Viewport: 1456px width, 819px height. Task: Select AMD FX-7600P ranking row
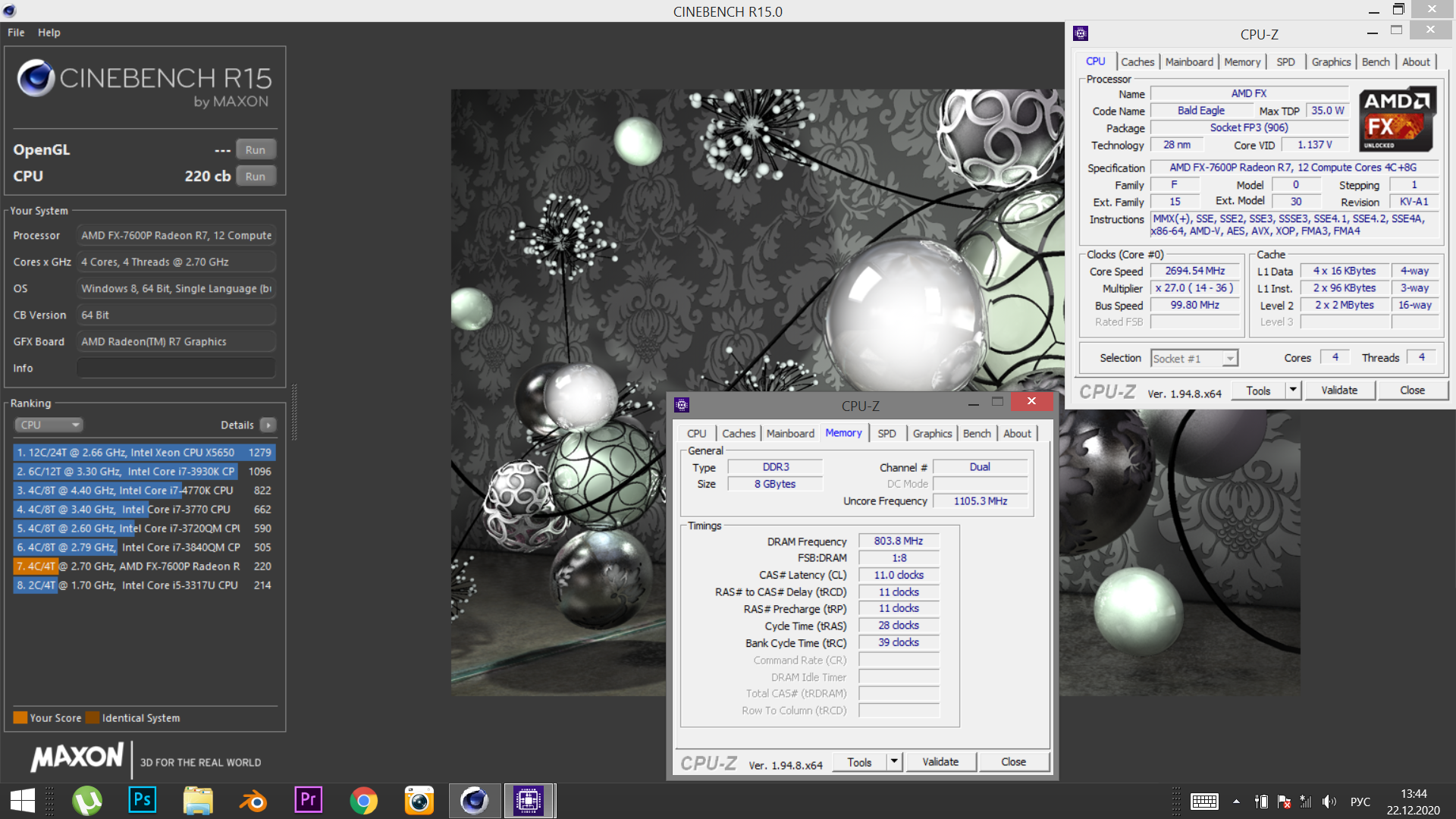coord(144,566)
